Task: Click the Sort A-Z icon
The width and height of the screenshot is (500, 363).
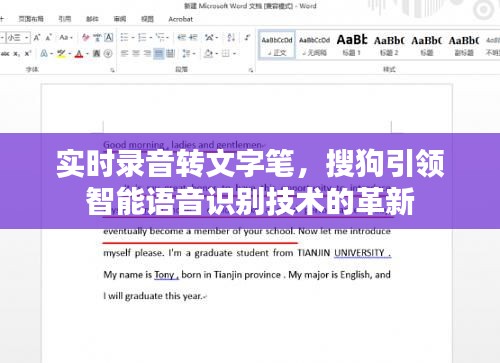Action: 231,37
